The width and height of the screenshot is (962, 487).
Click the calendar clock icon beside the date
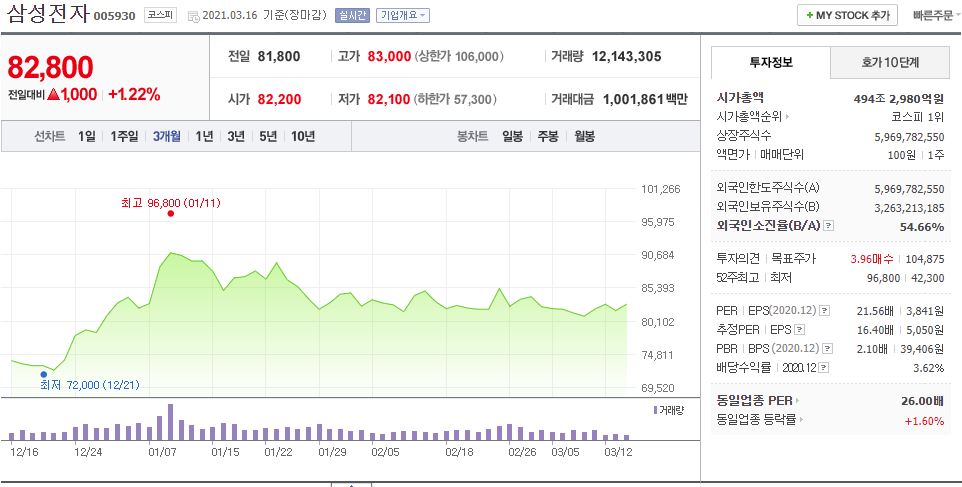(x=193, y=17)
